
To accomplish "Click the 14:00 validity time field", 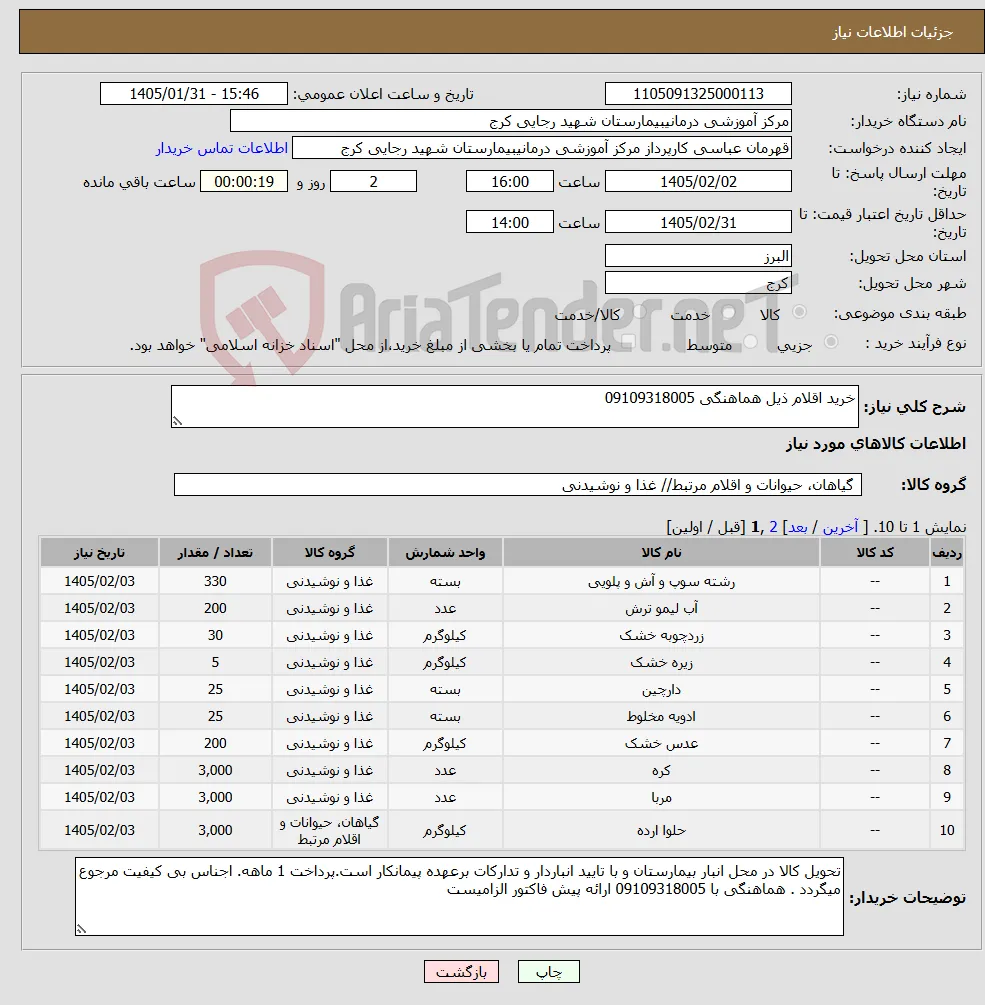I will point(509,222).
